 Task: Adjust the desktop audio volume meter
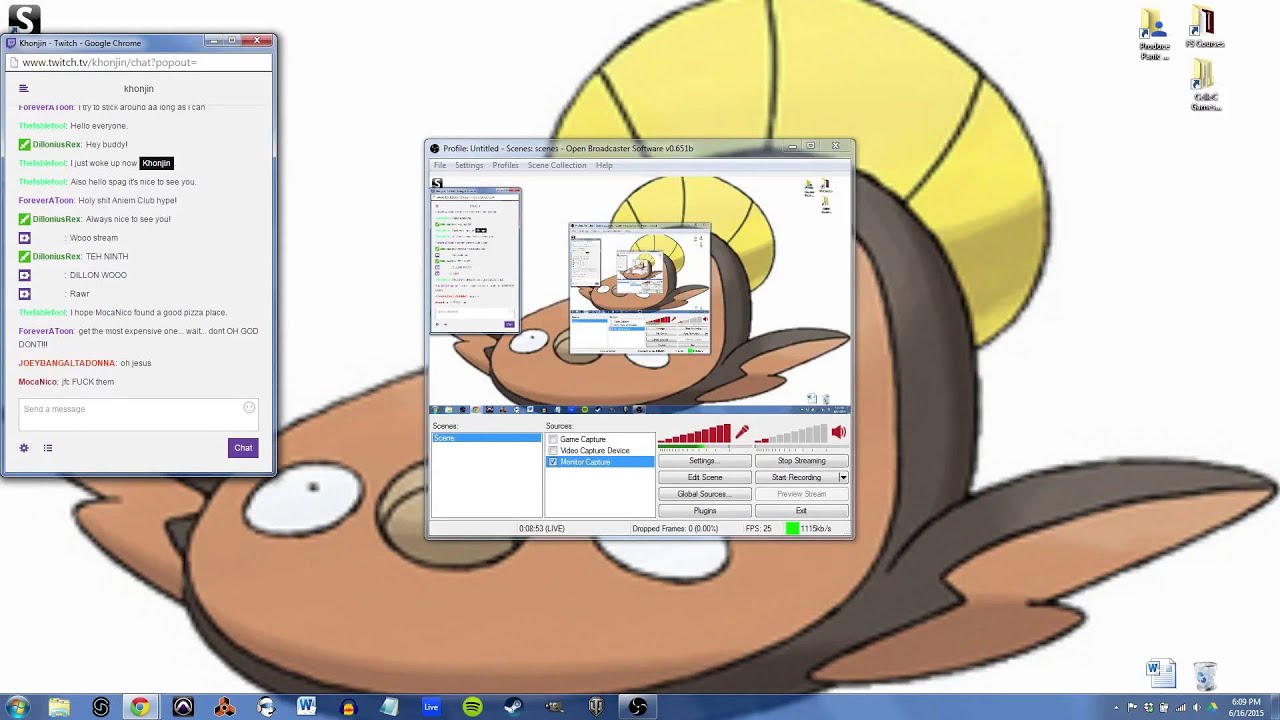click(791, 434)
